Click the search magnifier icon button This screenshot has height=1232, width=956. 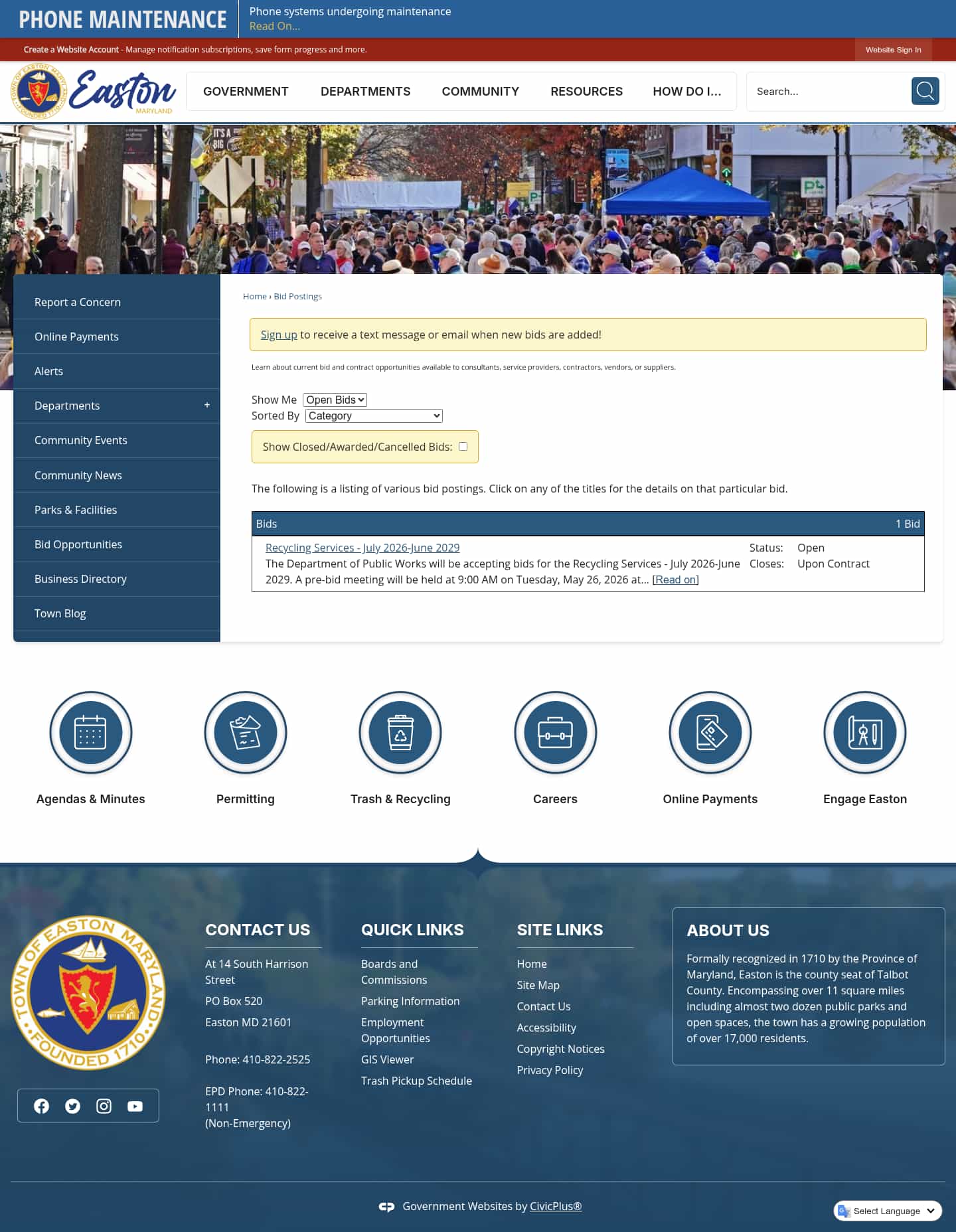925,91
